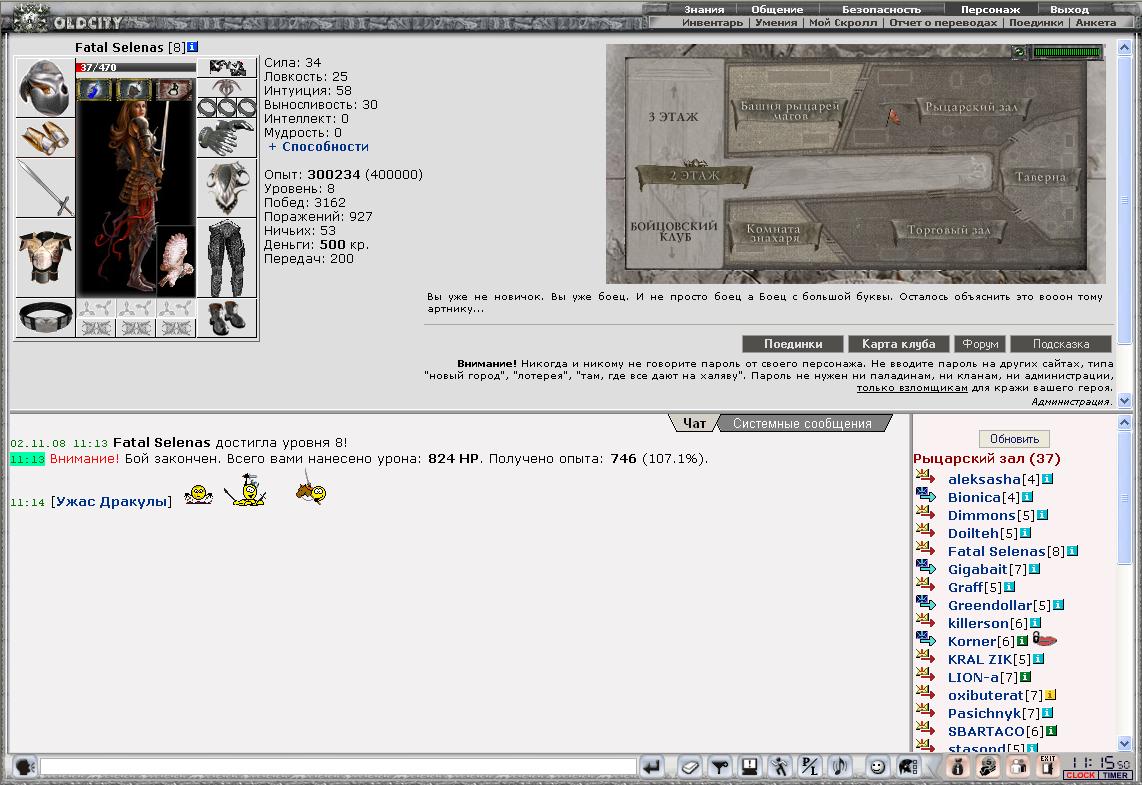This screenshot has width=1142, height=785.
Task: Click player name Gigabait in list
Action: 977,569
